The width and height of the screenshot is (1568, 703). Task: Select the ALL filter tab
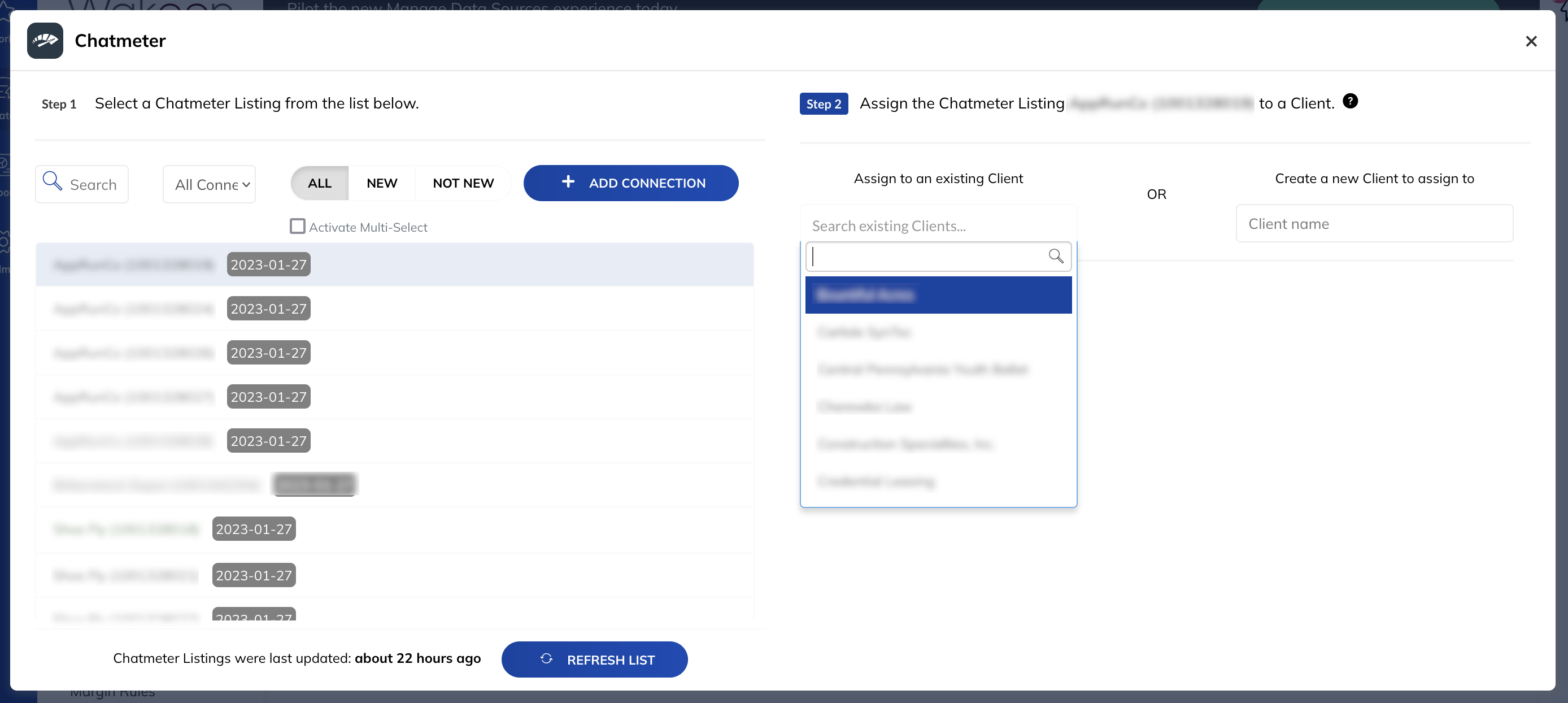320,183
